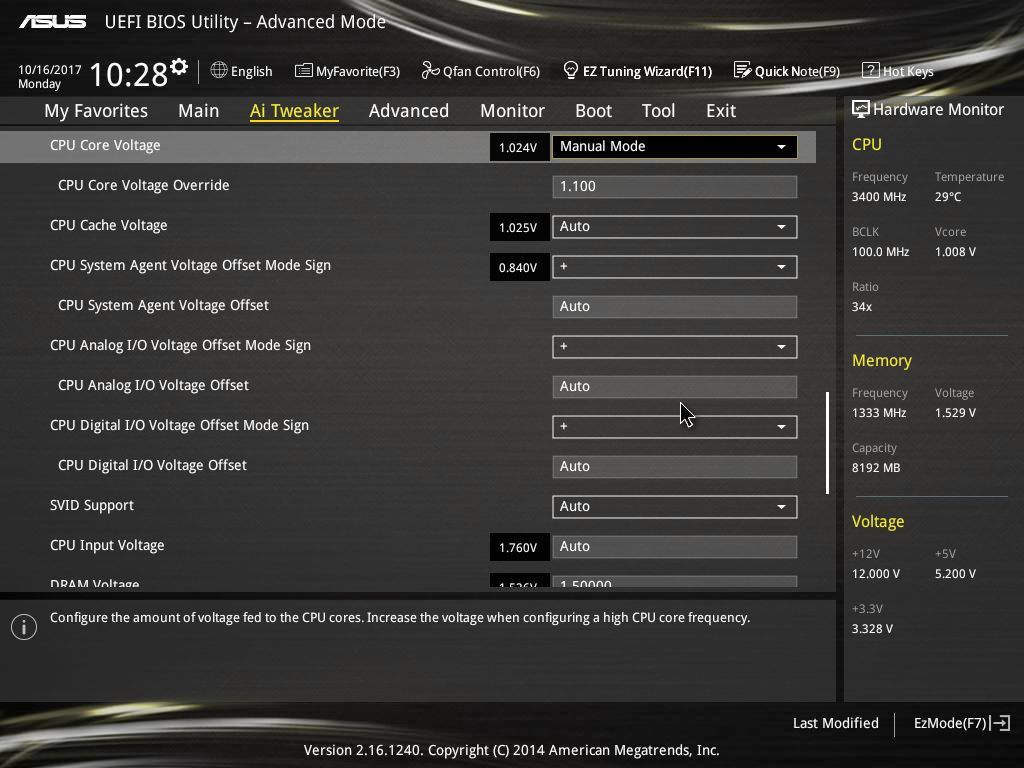The width and height of the screenshot is (1024, 768).
Task: View Last Modified settings
Action: pyautogui.click(x=835, y=723)
